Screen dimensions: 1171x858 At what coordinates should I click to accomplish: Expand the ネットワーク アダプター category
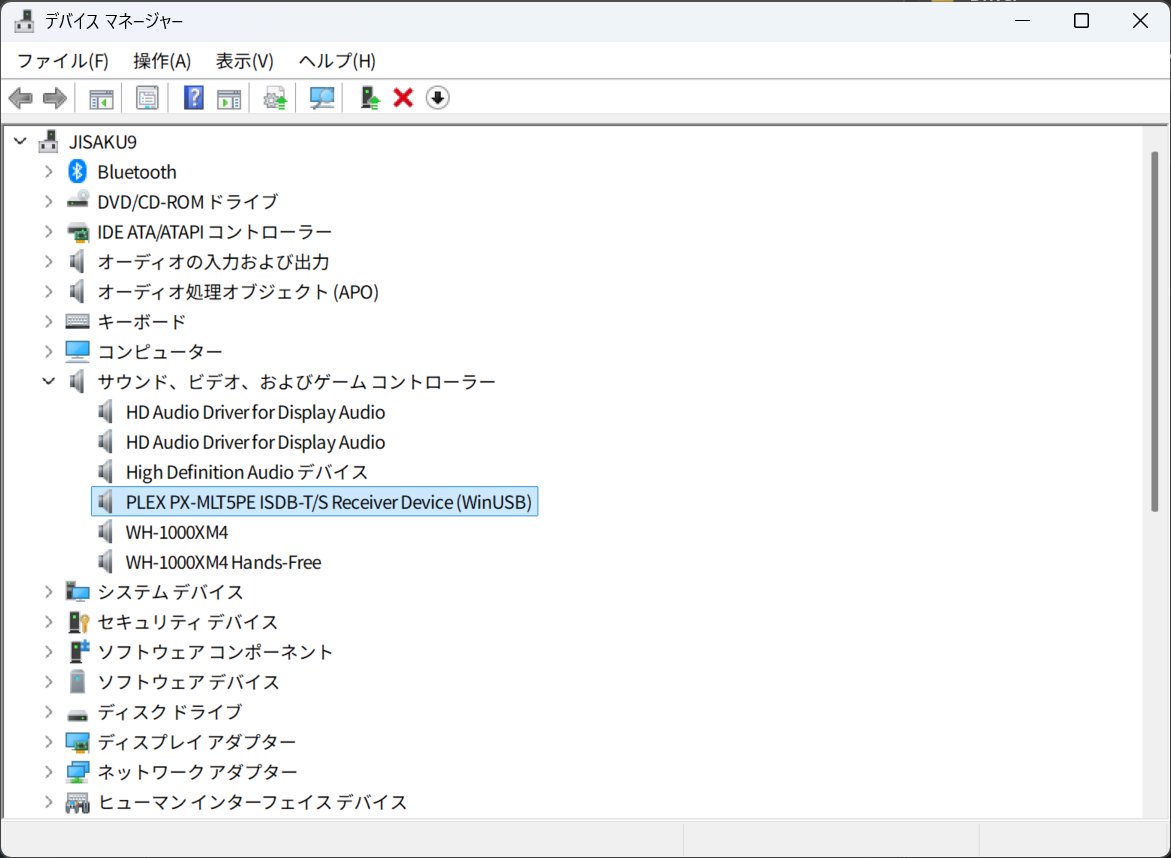click(49, 771)
